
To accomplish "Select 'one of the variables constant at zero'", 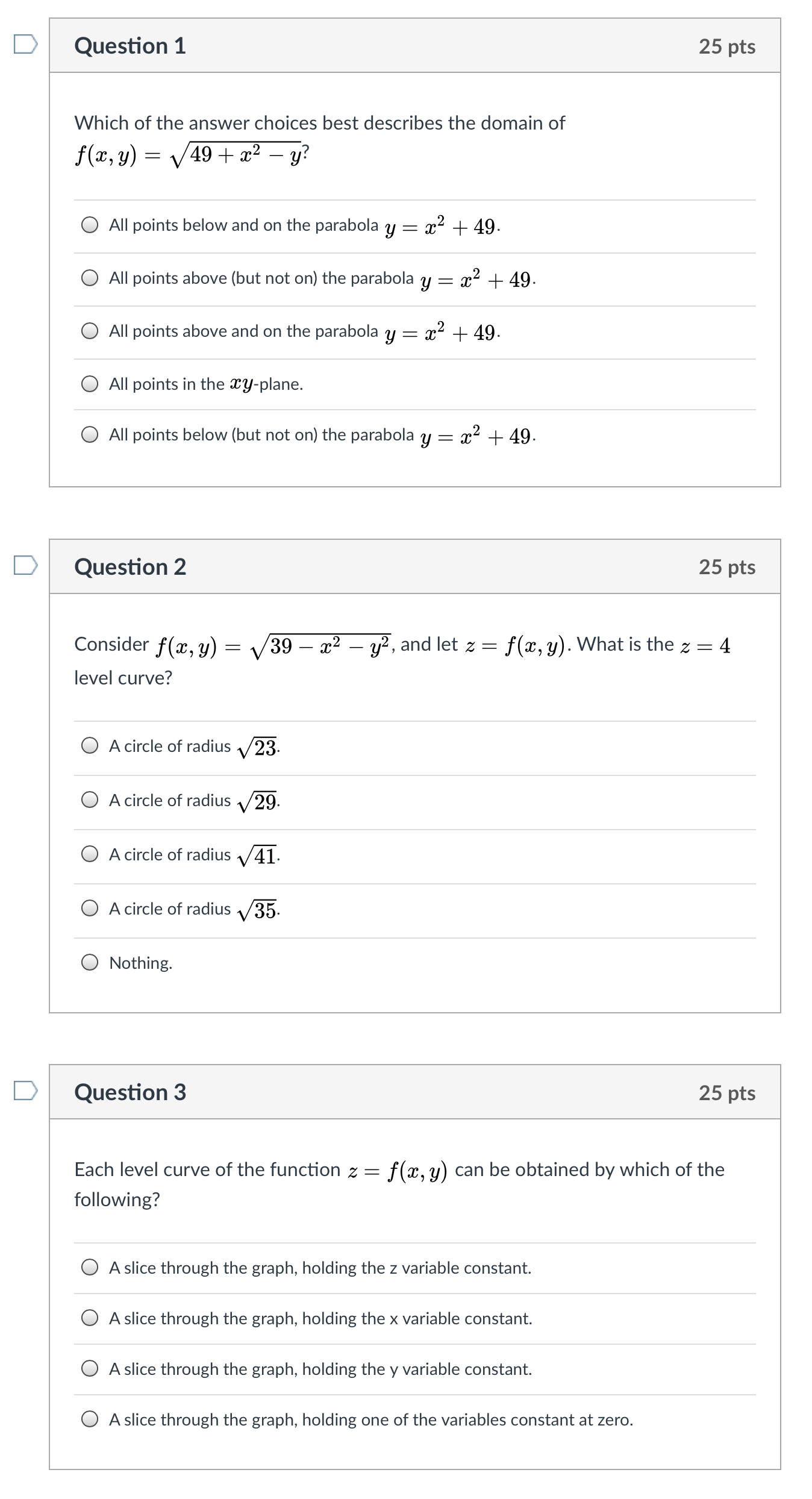I will [90, 1419].
